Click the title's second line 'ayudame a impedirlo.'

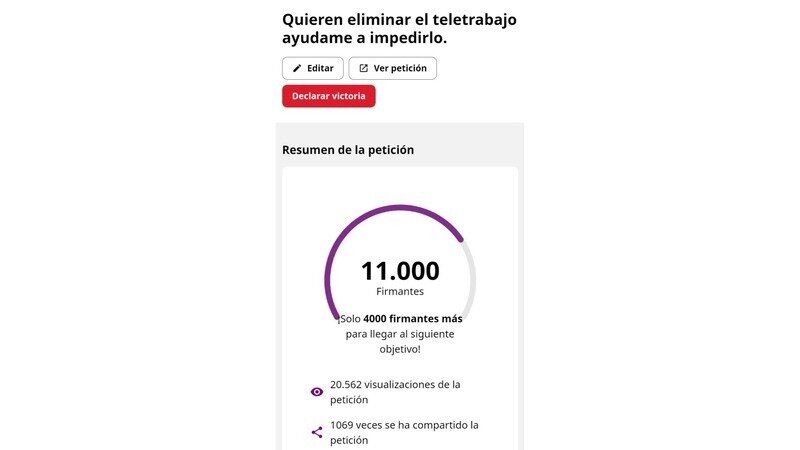tap(364, 39)
